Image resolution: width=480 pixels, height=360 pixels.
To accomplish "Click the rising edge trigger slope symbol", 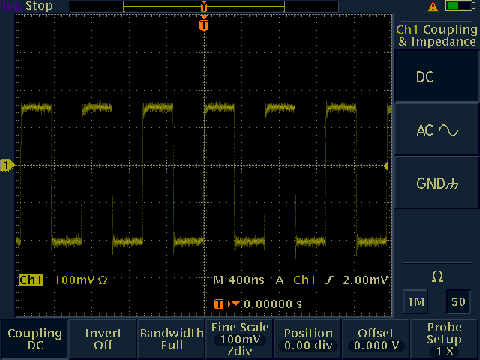I will click(329, 280).
